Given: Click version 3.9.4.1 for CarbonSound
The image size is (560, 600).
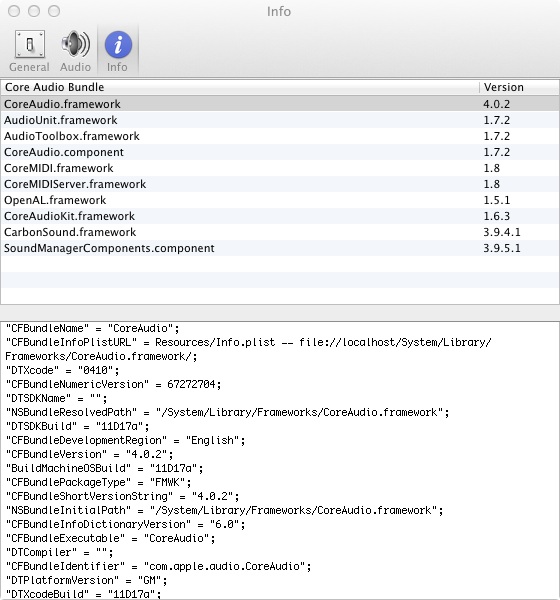Looking at the screenshot, I should [x=502, y=232].
